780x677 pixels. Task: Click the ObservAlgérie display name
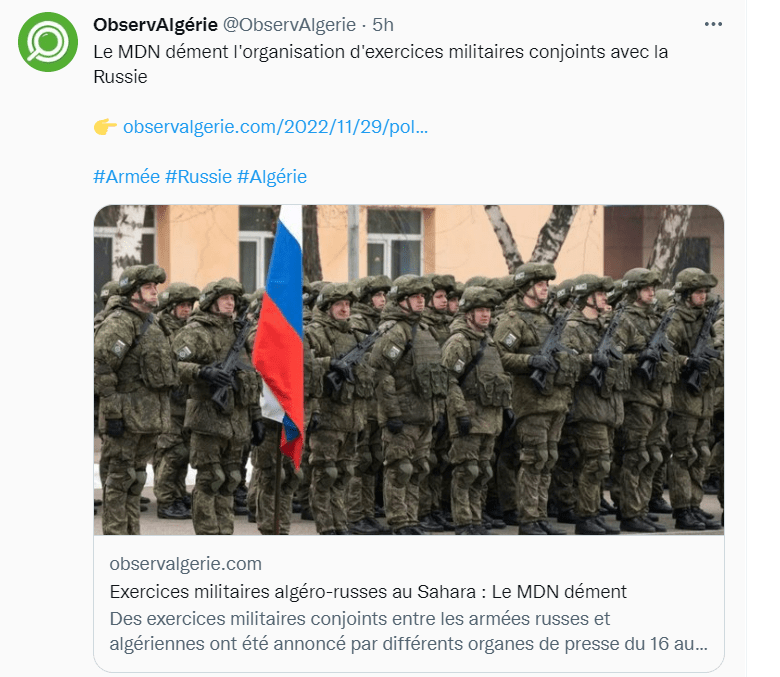pyautogui.click(x=155, y=24)
